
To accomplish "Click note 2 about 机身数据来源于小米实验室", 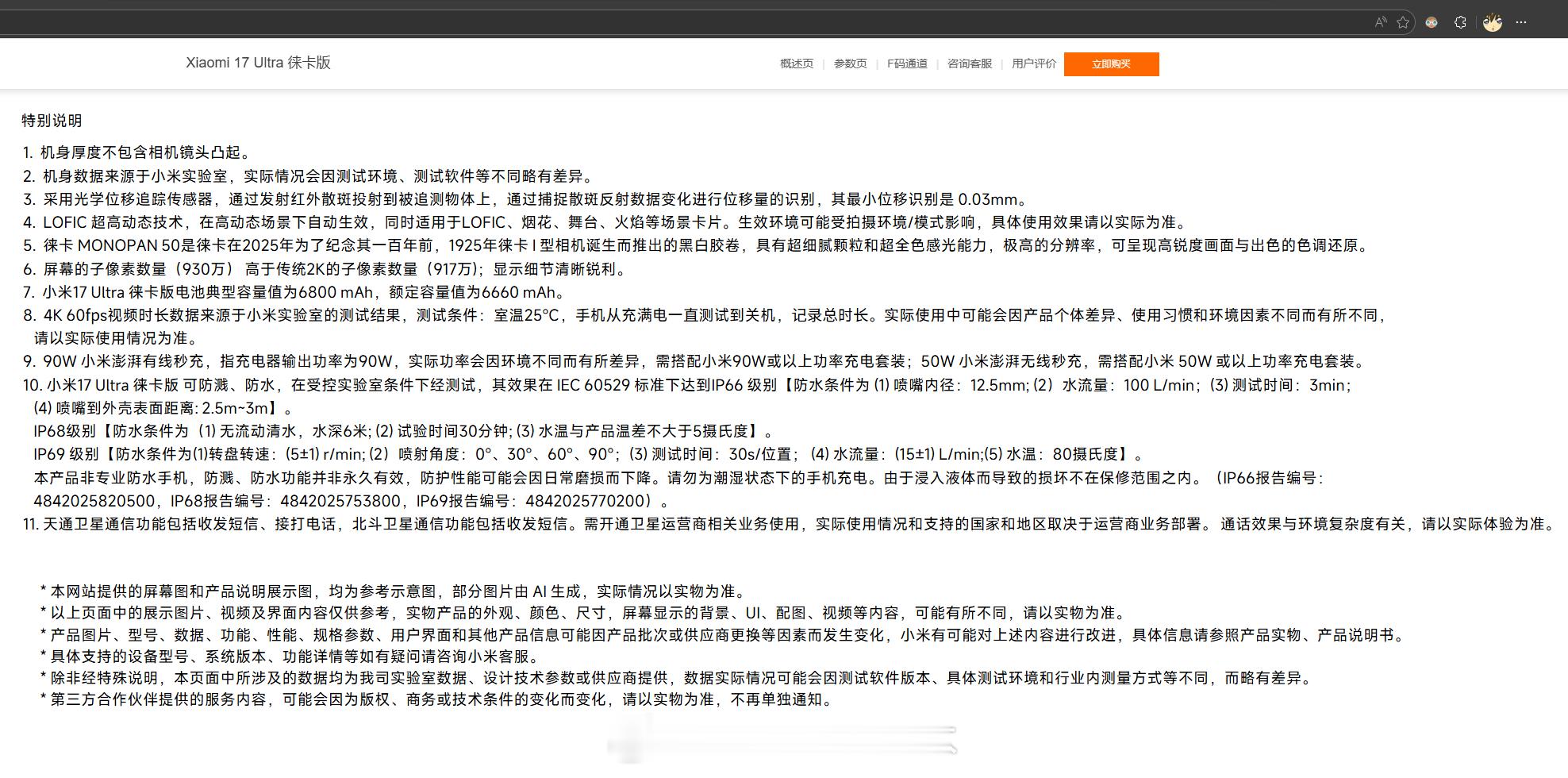I will pyautogui.click(x=309, y=176).
